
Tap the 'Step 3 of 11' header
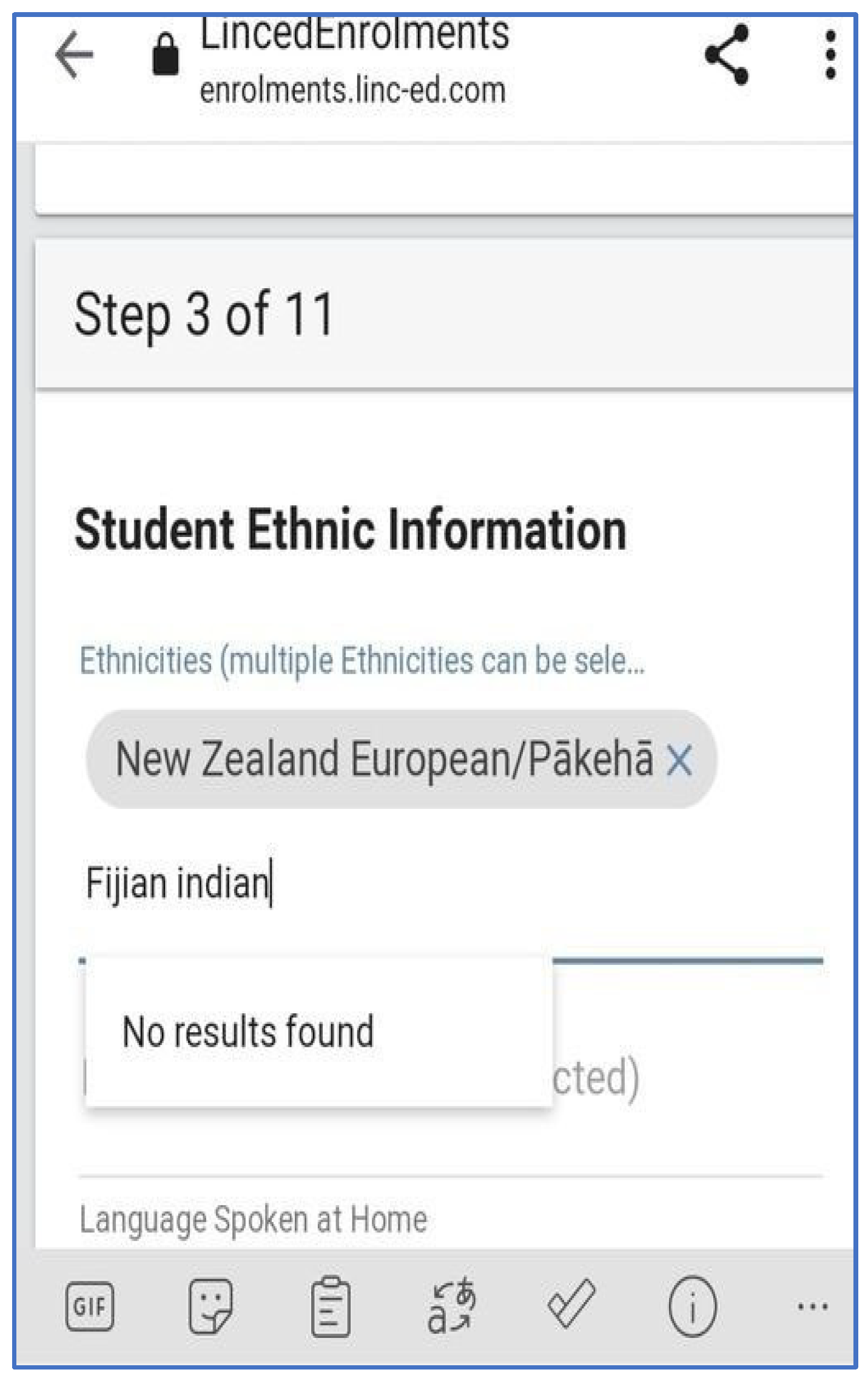(x=204, y=314)
